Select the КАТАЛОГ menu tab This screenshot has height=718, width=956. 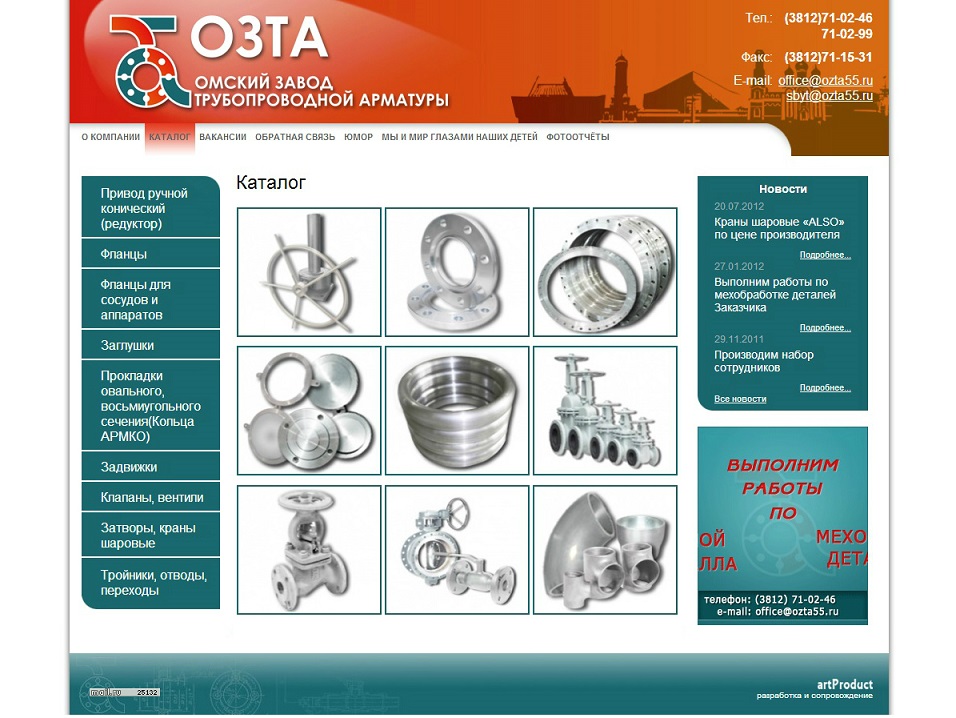point(169,137)
